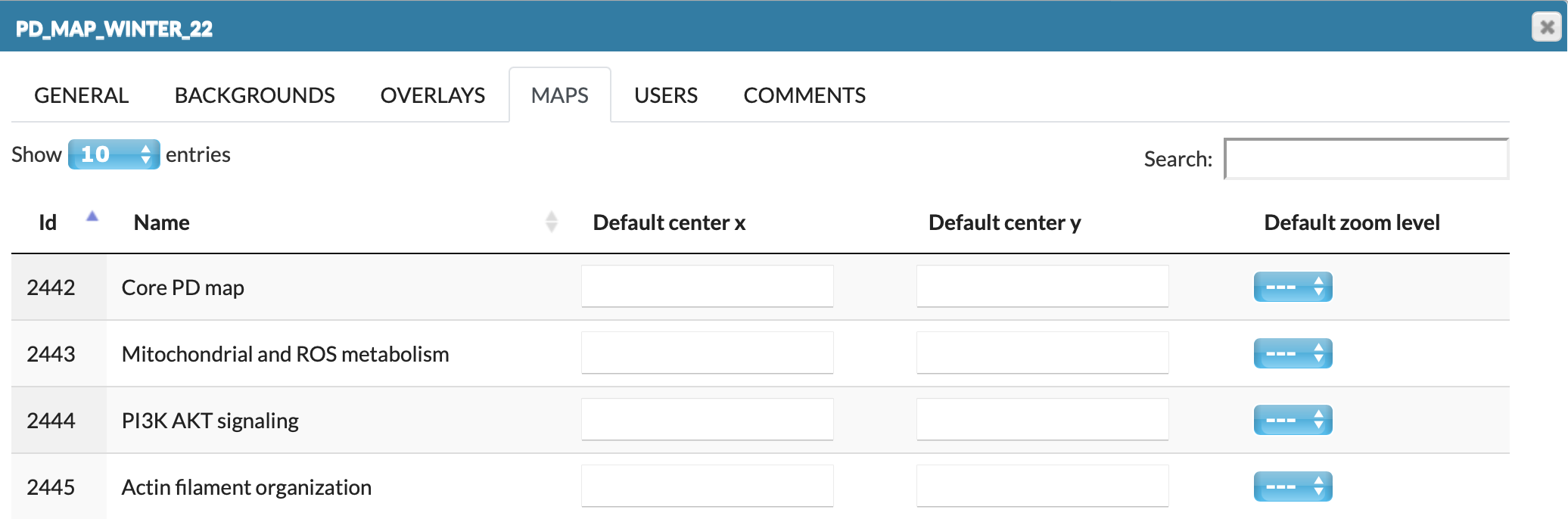Go to the USERS tab
1568x519 pixels.
[x=665, y=95]
